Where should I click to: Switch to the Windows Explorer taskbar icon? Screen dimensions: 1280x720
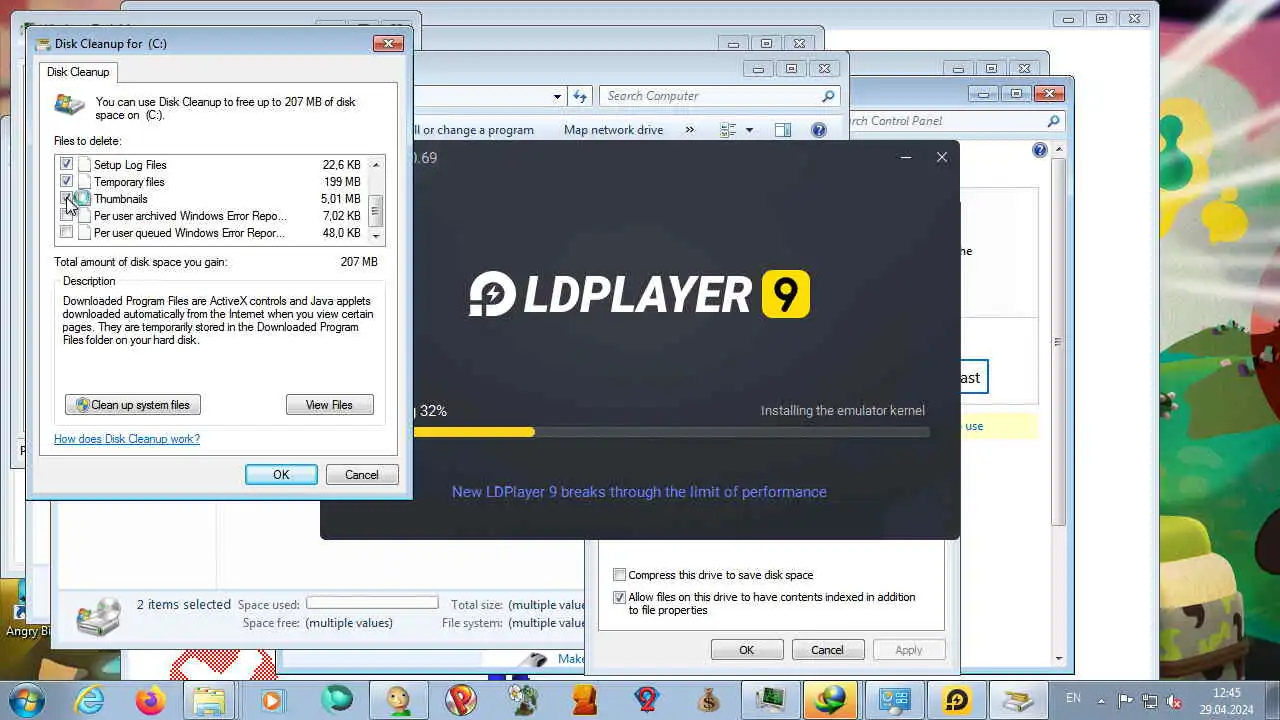coord(211,700)
